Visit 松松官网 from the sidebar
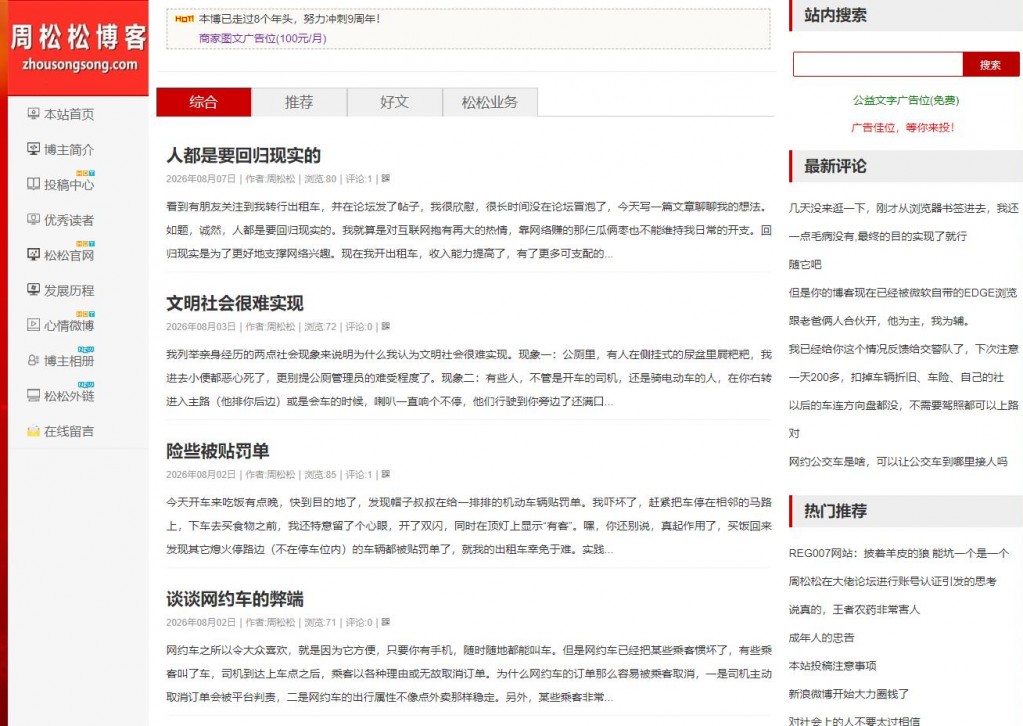This screenshot has height=726, width=1023. point(69,255)
